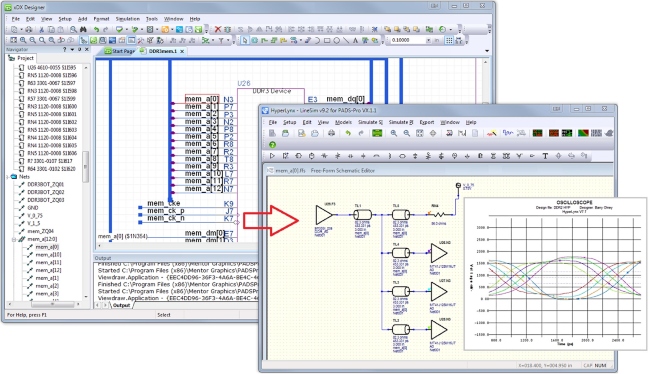The height and width of the screenshot is (374, 650).
Task: Click the binoculars Find icon in xDX toolbar
Action: (83, 29)
